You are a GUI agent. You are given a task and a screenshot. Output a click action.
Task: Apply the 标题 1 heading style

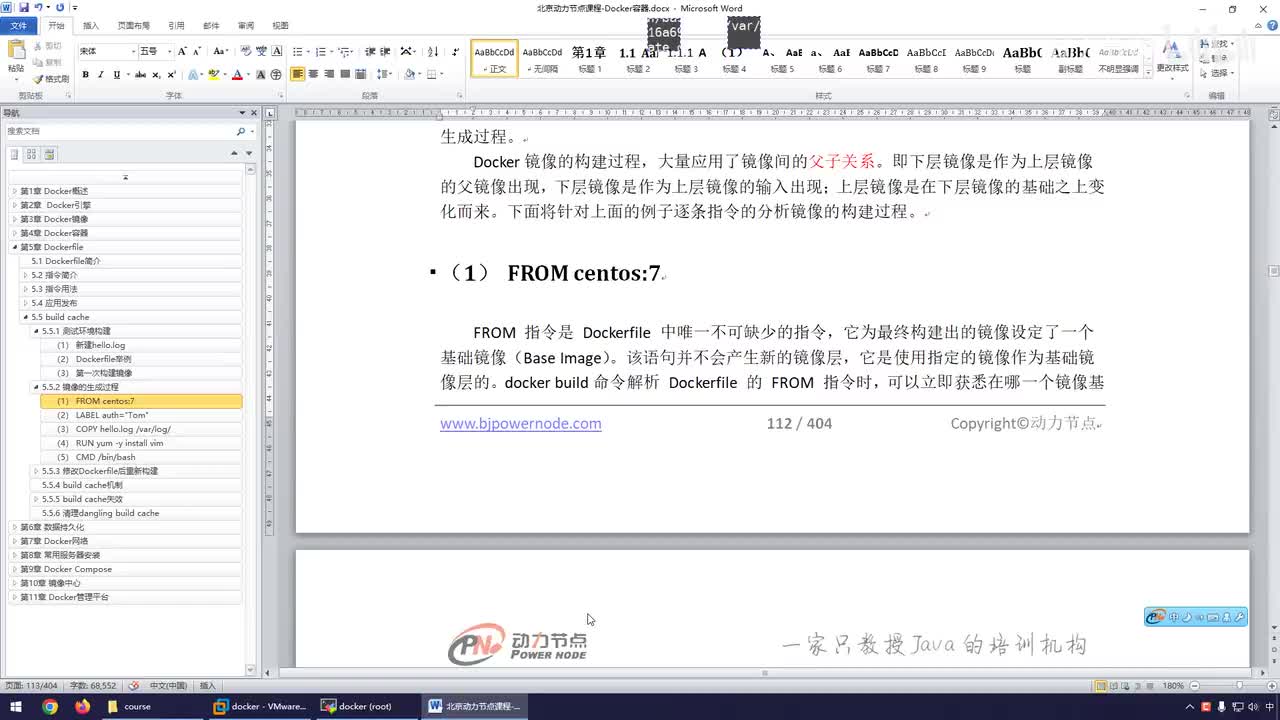(x=590, y=59)
